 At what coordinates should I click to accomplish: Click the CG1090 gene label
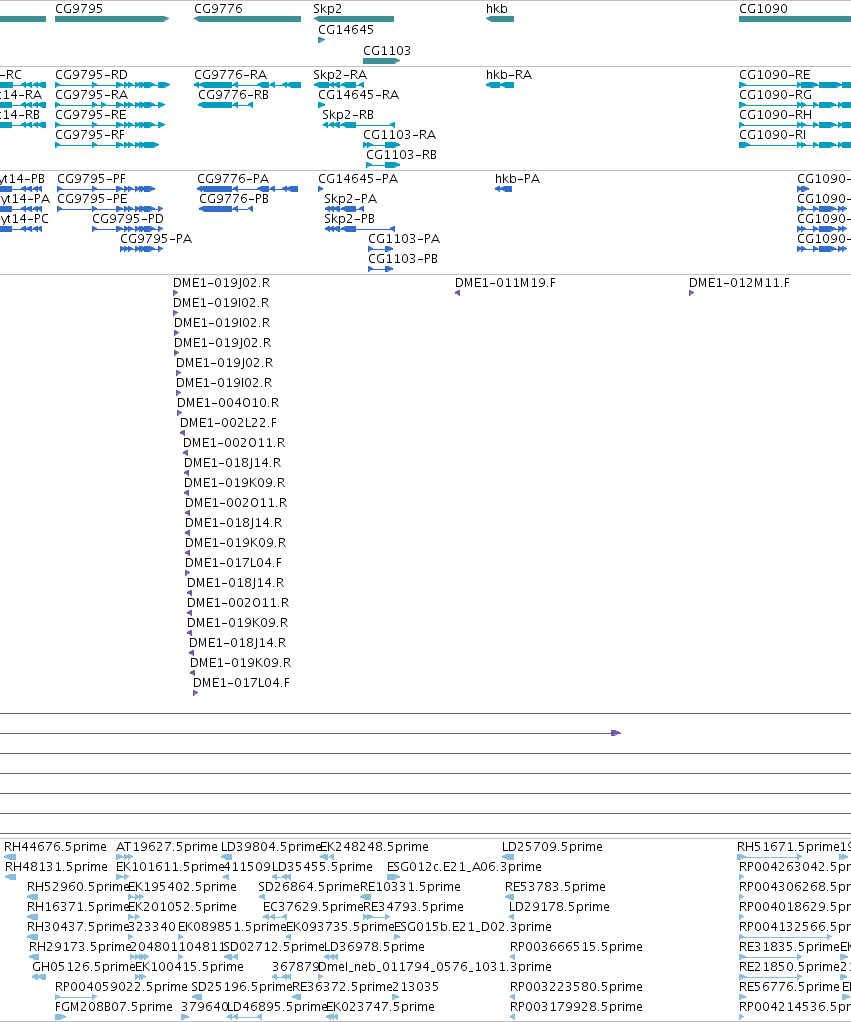click(763, 8)
